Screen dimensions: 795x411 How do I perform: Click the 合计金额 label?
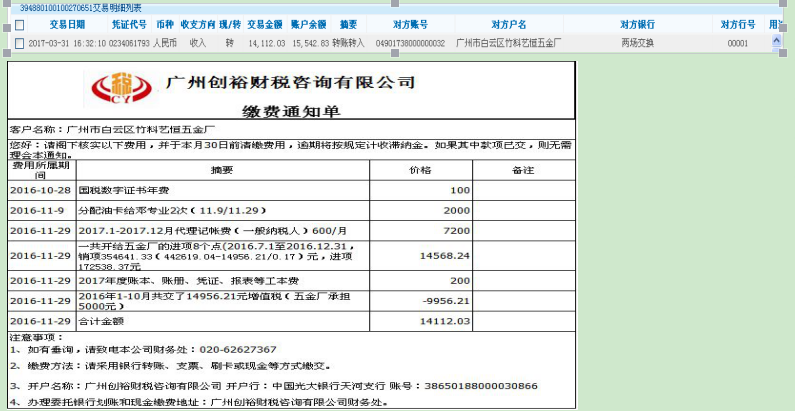(101, 321)
